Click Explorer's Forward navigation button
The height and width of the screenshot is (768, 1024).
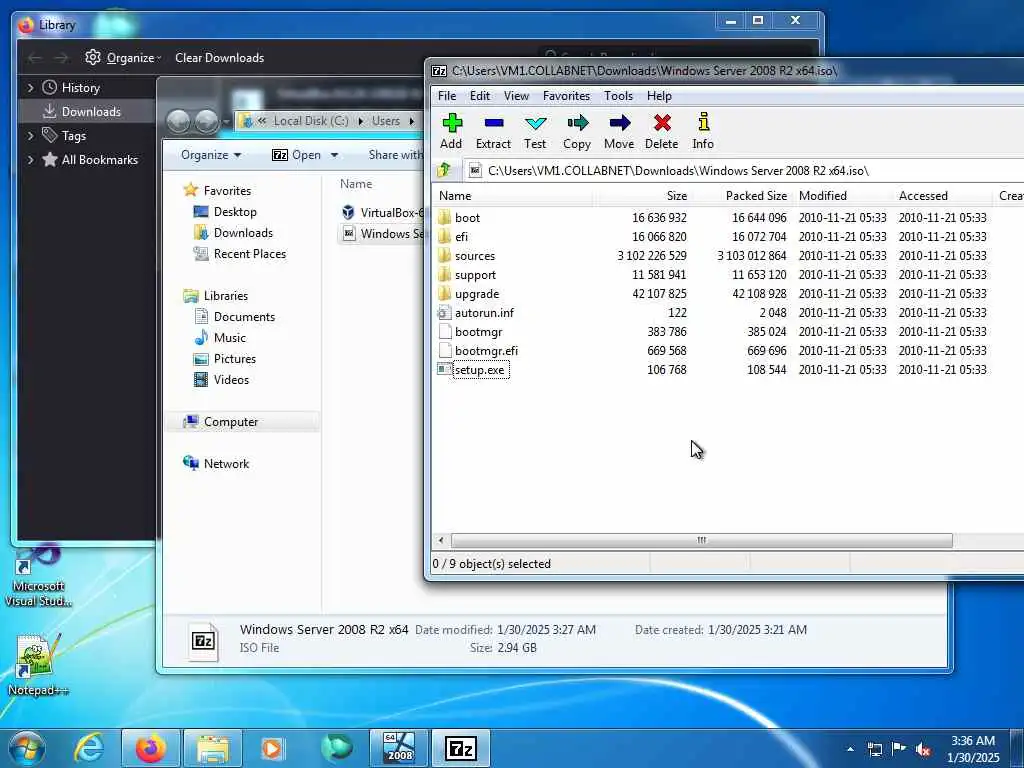[x=206, y=121]
